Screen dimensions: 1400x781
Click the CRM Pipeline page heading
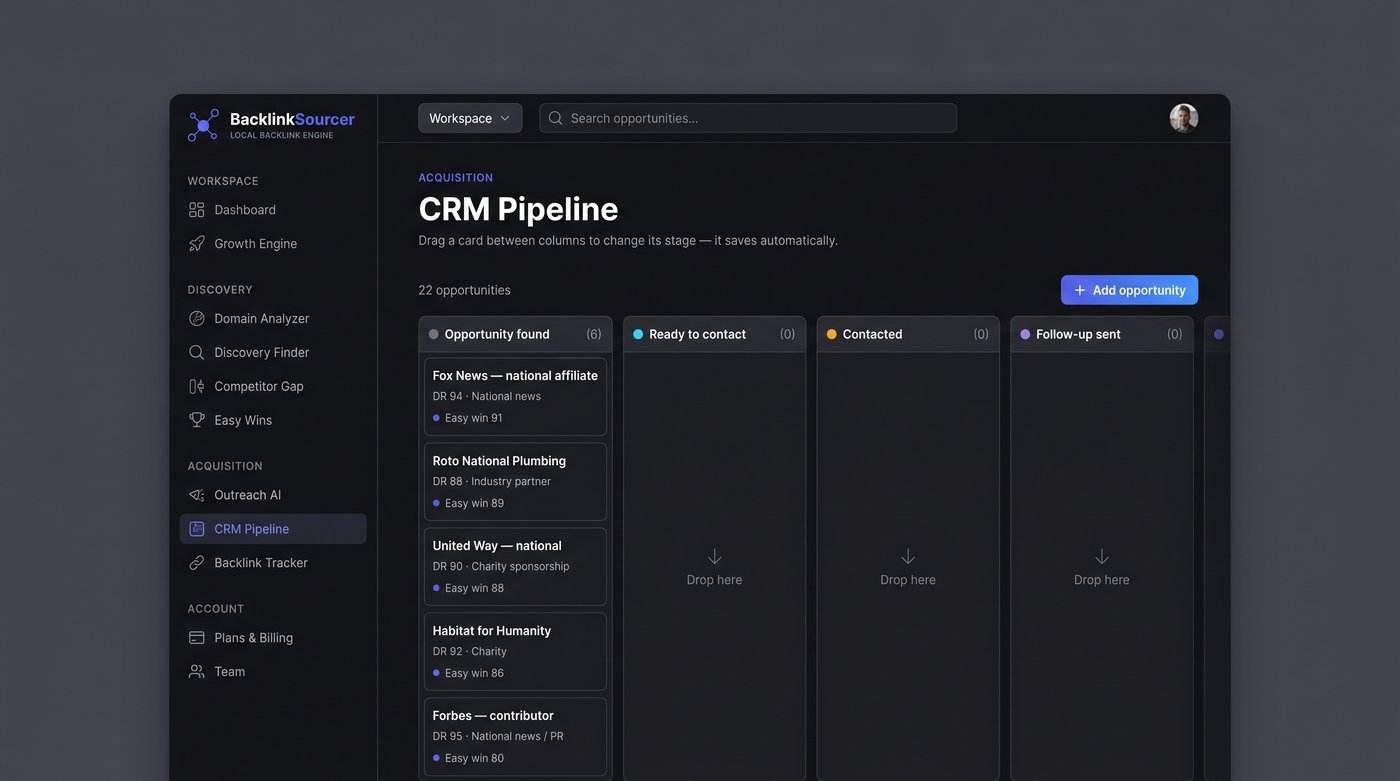point(518,210)
